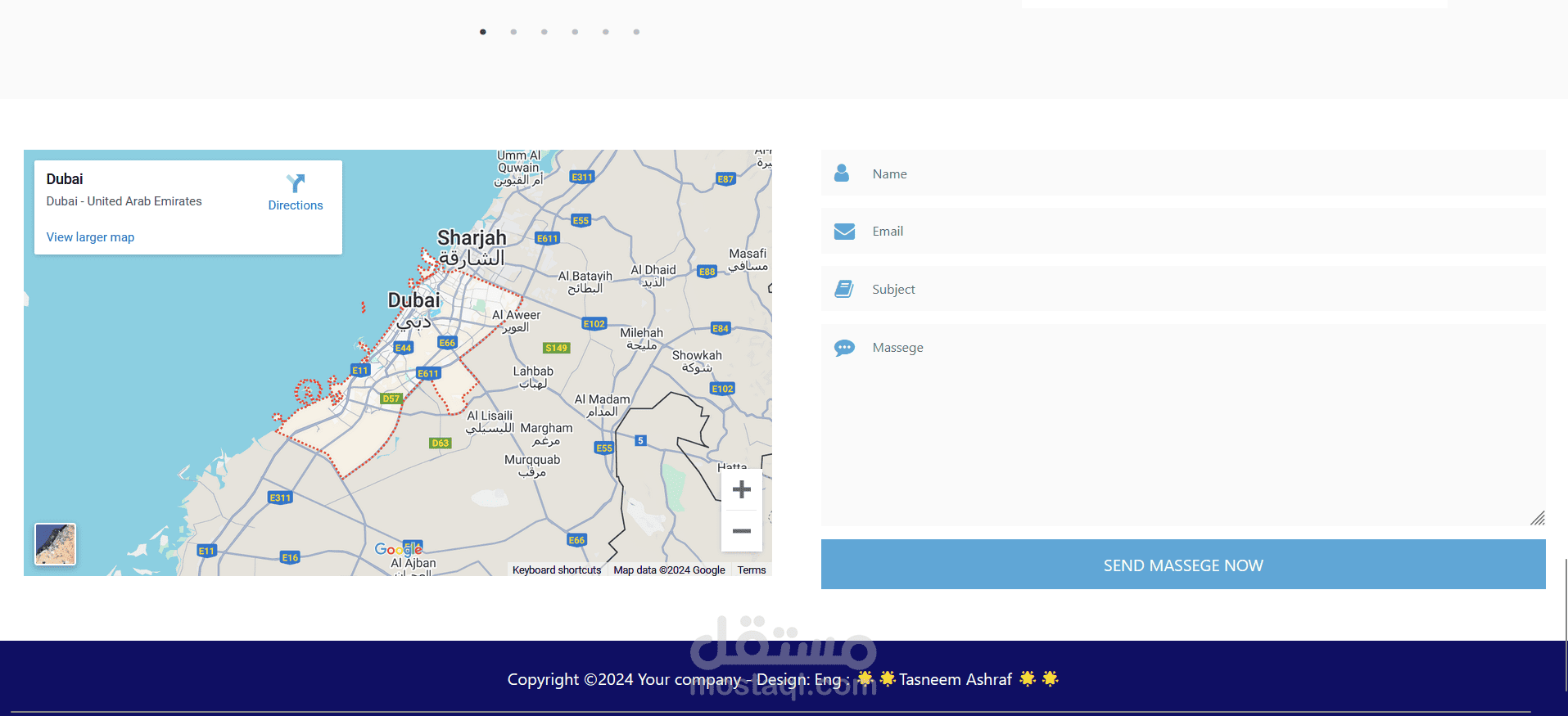Click the envelope icon beside Email
1568x716 pixels.
(x=844, y=232)
